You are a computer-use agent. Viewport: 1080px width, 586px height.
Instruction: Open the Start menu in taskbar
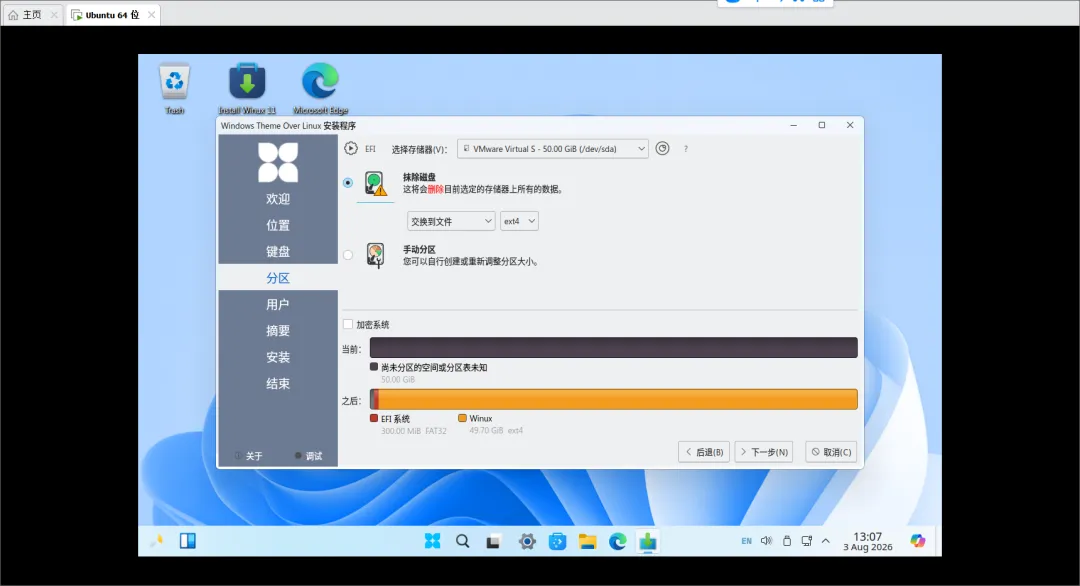coord(433,541)
